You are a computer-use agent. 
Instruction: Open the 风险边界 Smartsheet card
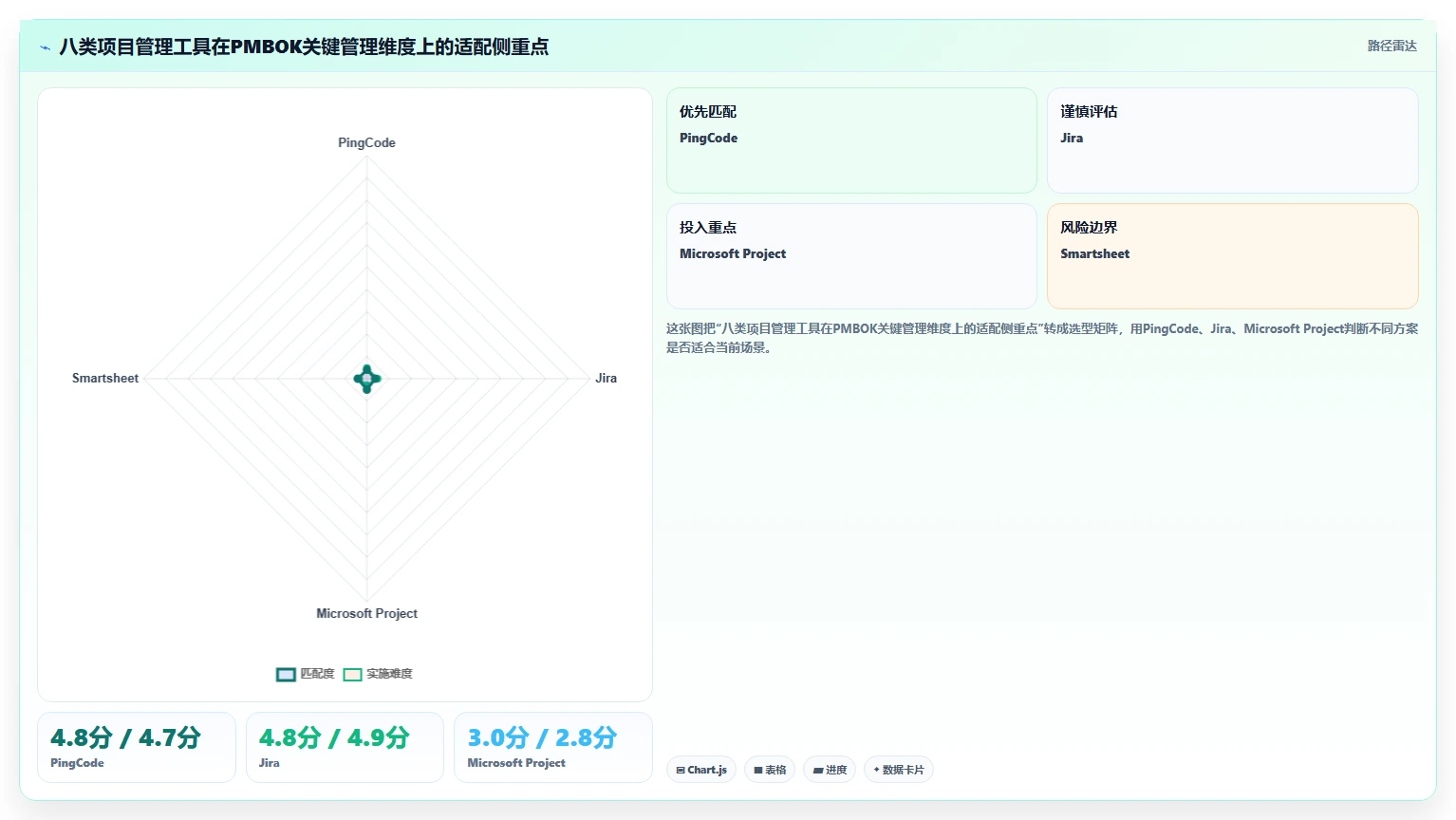(x=1233, y=256)
